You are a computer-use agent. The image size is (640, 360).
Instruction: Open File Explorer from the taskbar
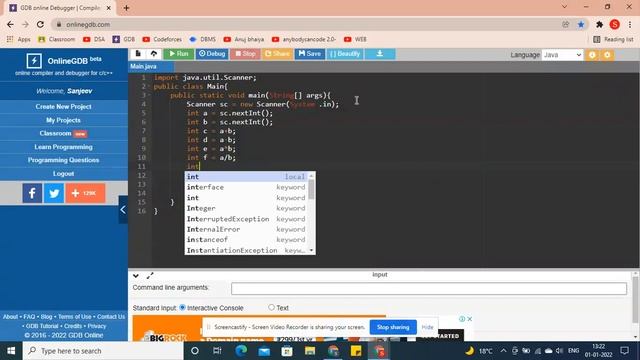[x=310, y=351]
